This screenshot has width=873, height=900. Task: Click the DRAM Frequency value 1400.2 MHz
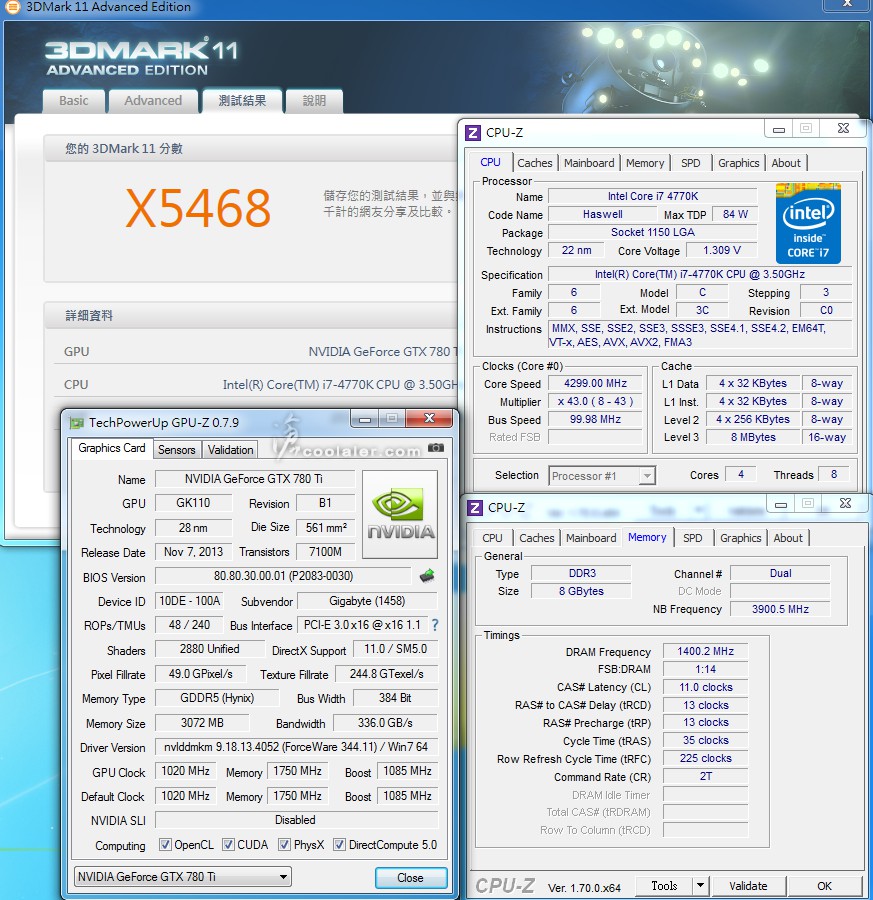point(705,651)
